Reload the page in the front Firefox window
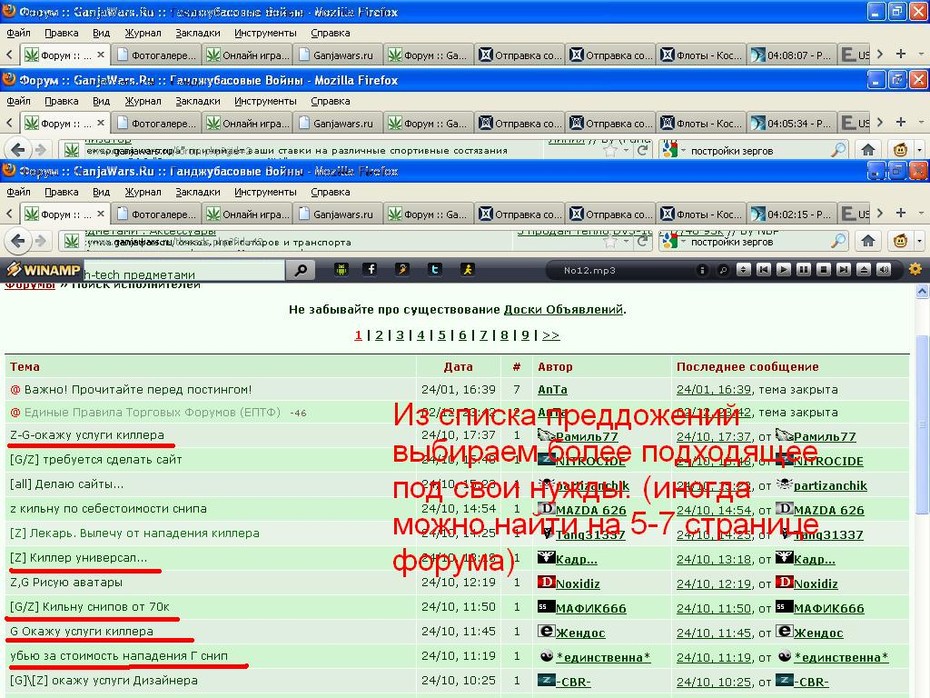Viewport: 930px width, 698px height. click(642, 241)
